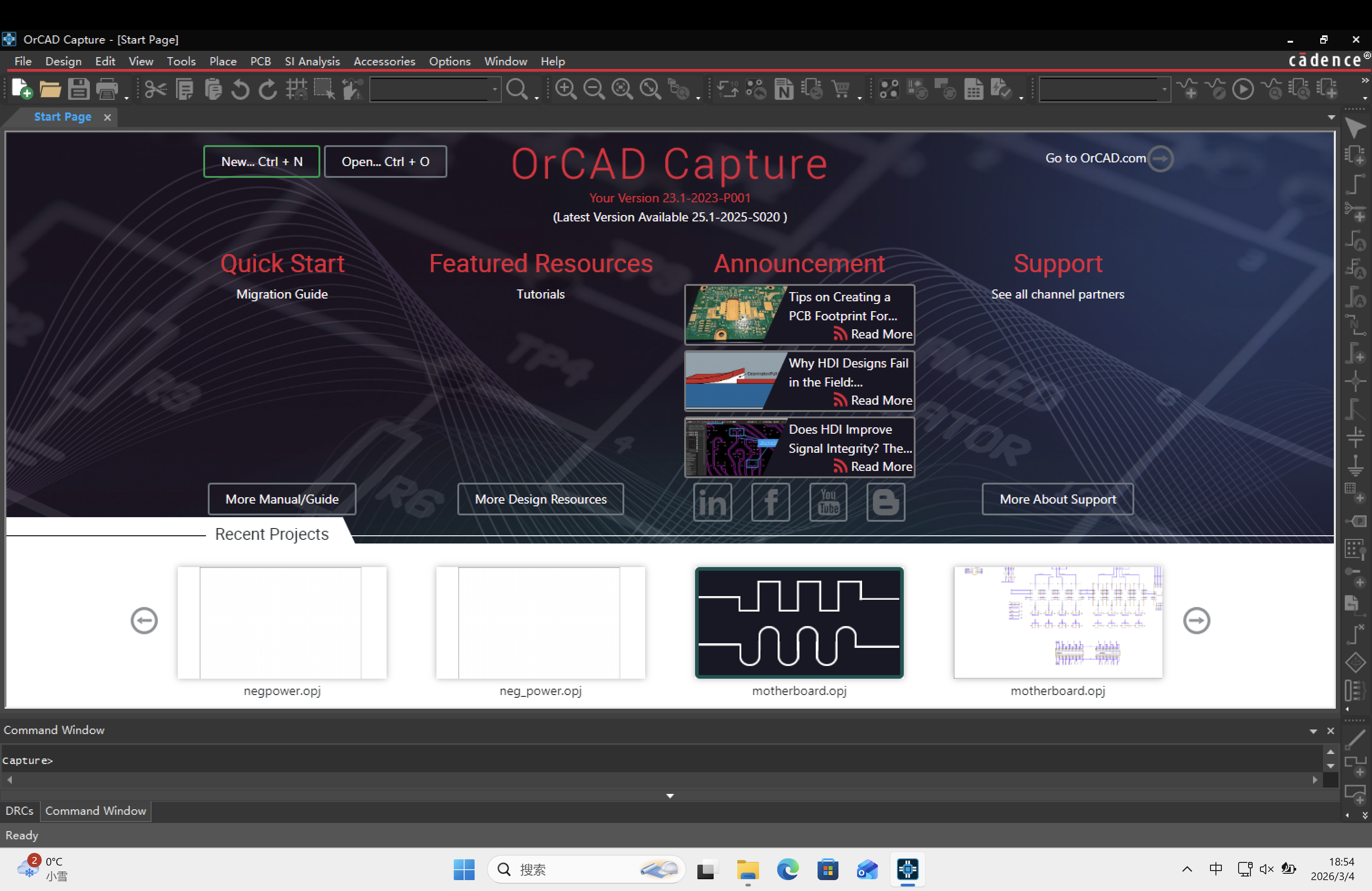Expand the tab list dropdown arrow

(1331, 117)
